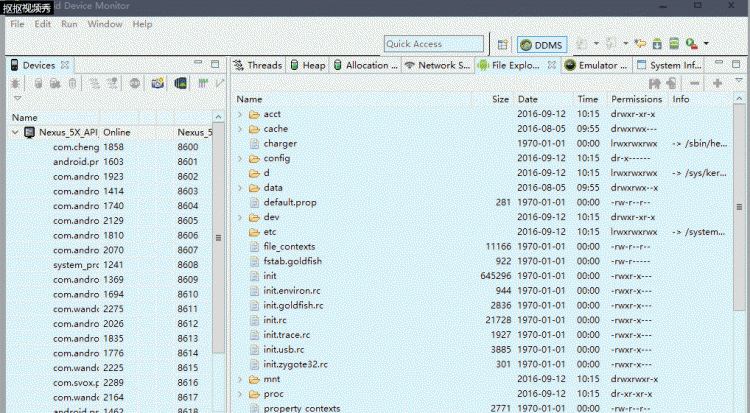
Task: Click the File Explorer vertical scrollbar
Action: tap(739, 207)
